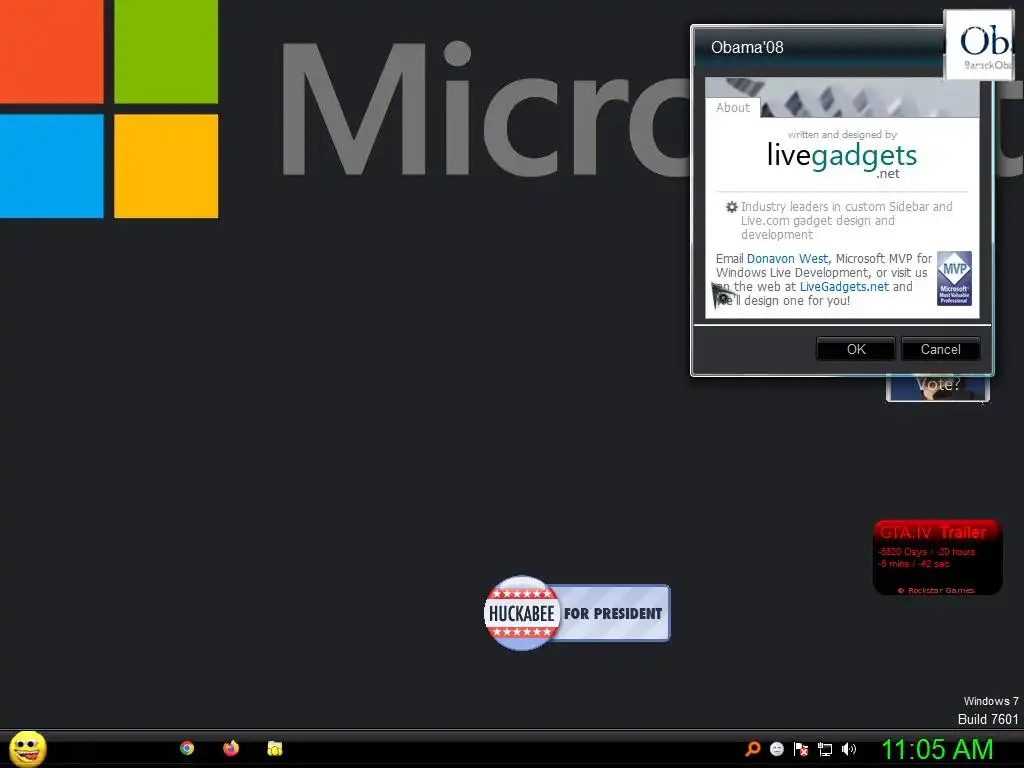Click the livegadgets.net logo
Screen dimensions: 1024x768
click(842, 160)
